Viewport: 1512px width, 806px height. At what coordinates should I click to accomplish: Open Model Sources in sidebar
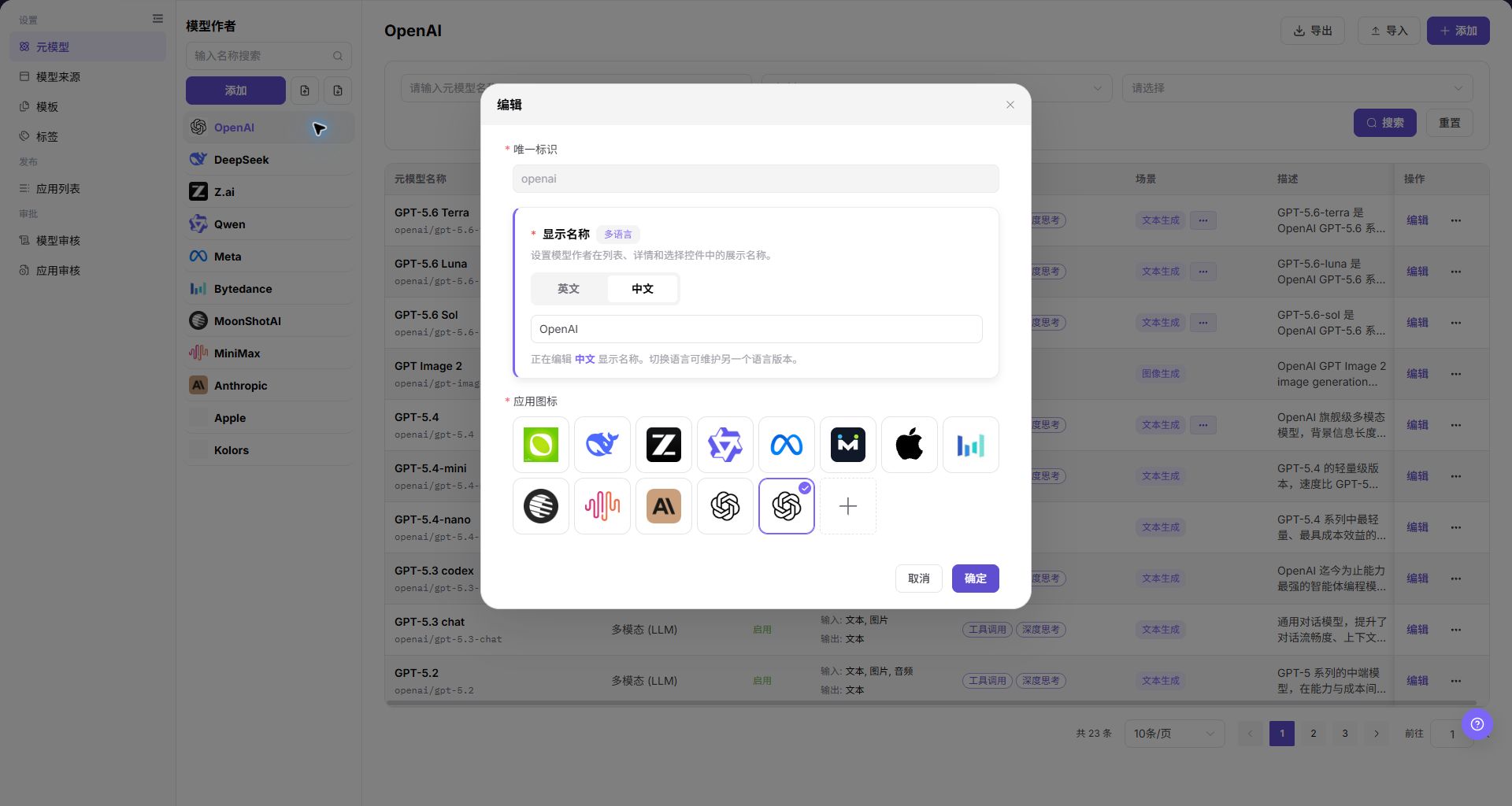point(87,77)
